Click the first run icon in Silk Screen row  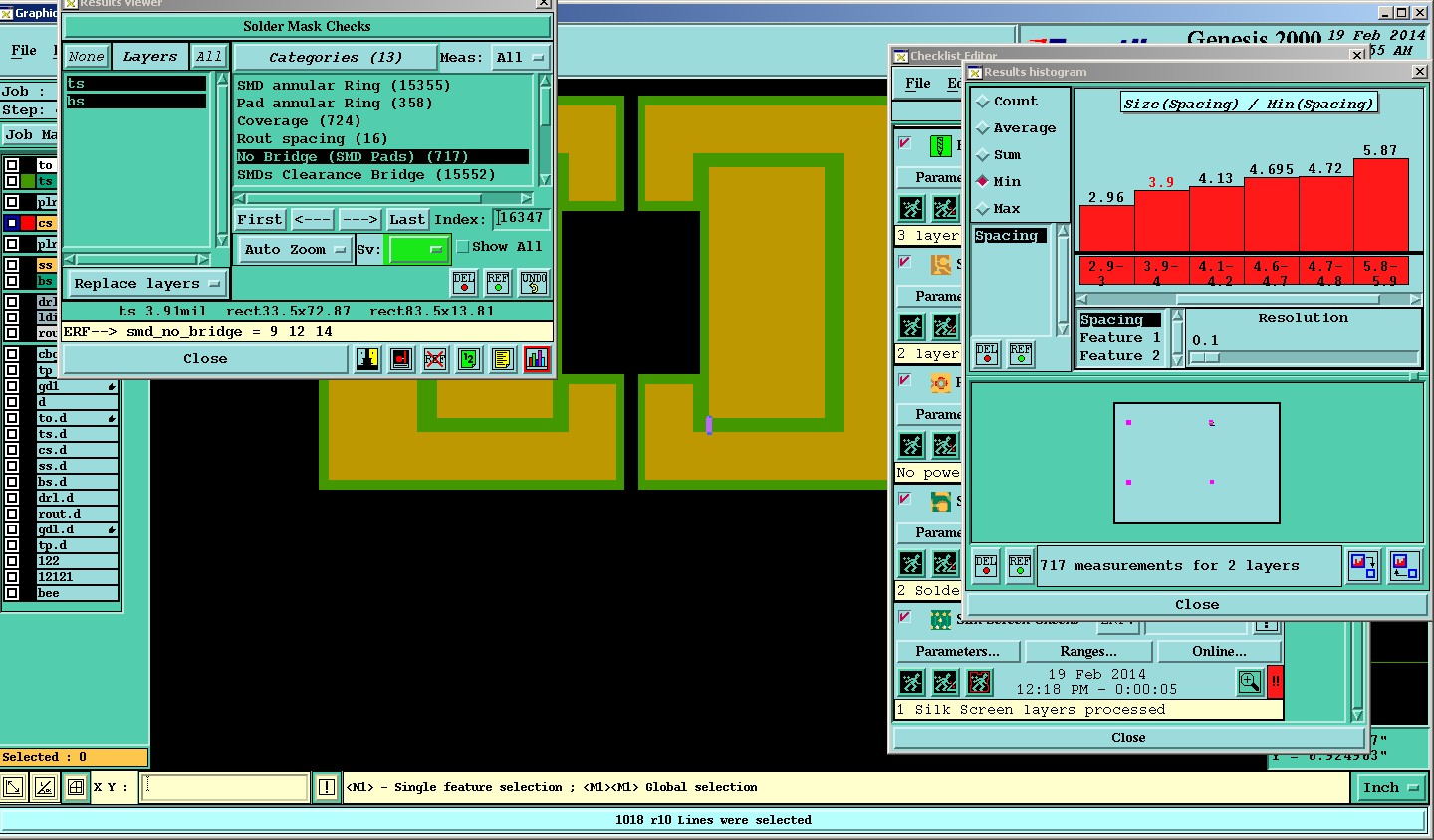pyautogui.click(x=911, y=682)
